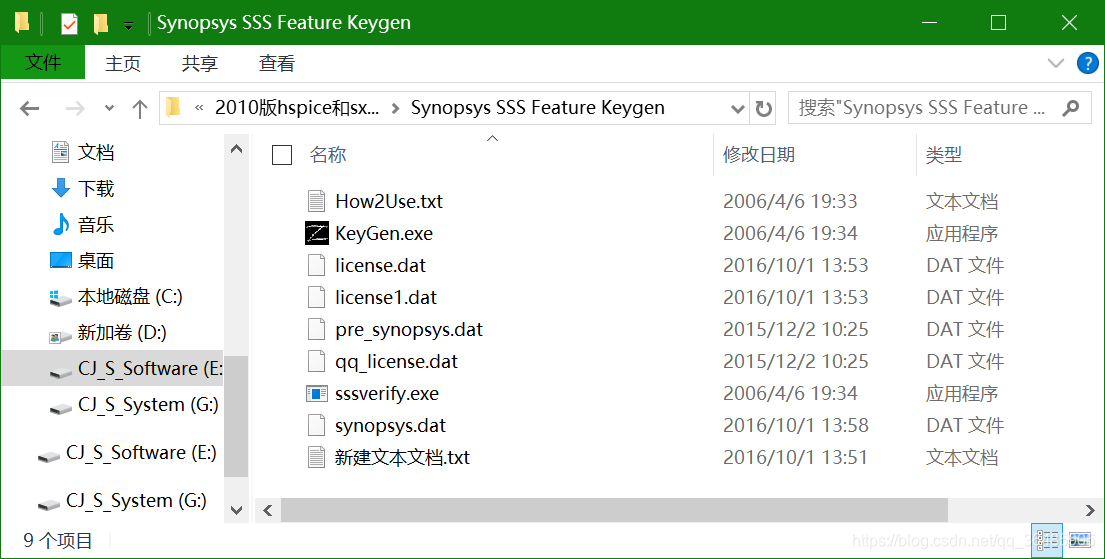The image size is (1105, 559).
Task: Go back to the previous folder
Action: click(30, 109)
